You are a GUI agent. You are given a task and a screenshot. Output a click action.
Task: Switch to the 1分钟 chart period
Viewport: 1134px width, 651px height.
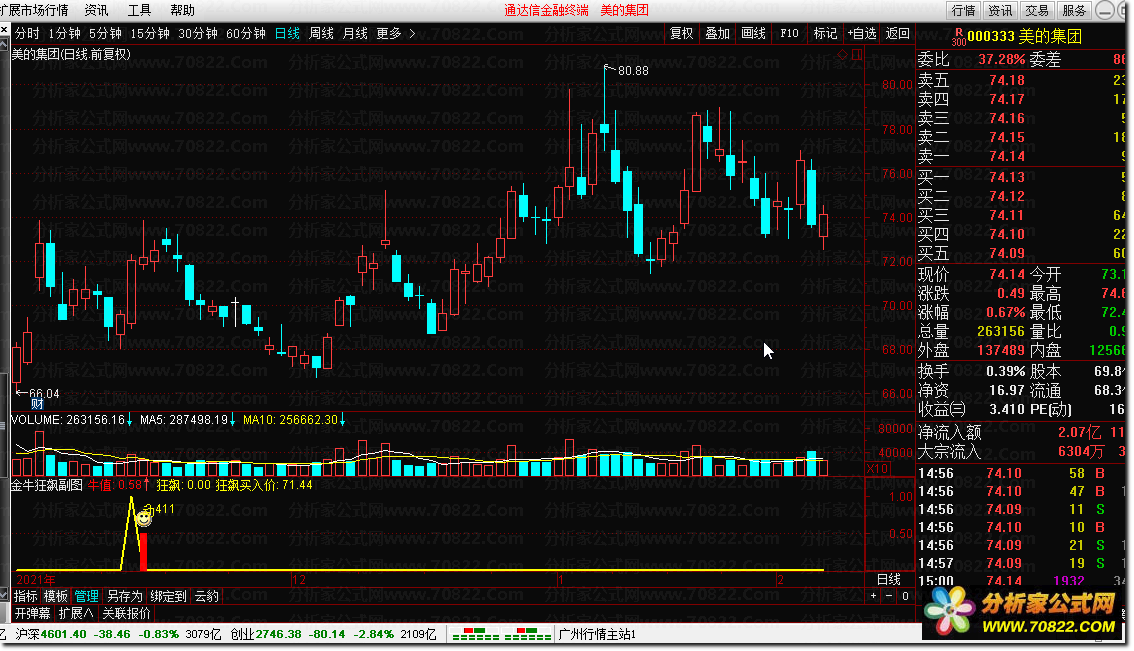point(64,33)
